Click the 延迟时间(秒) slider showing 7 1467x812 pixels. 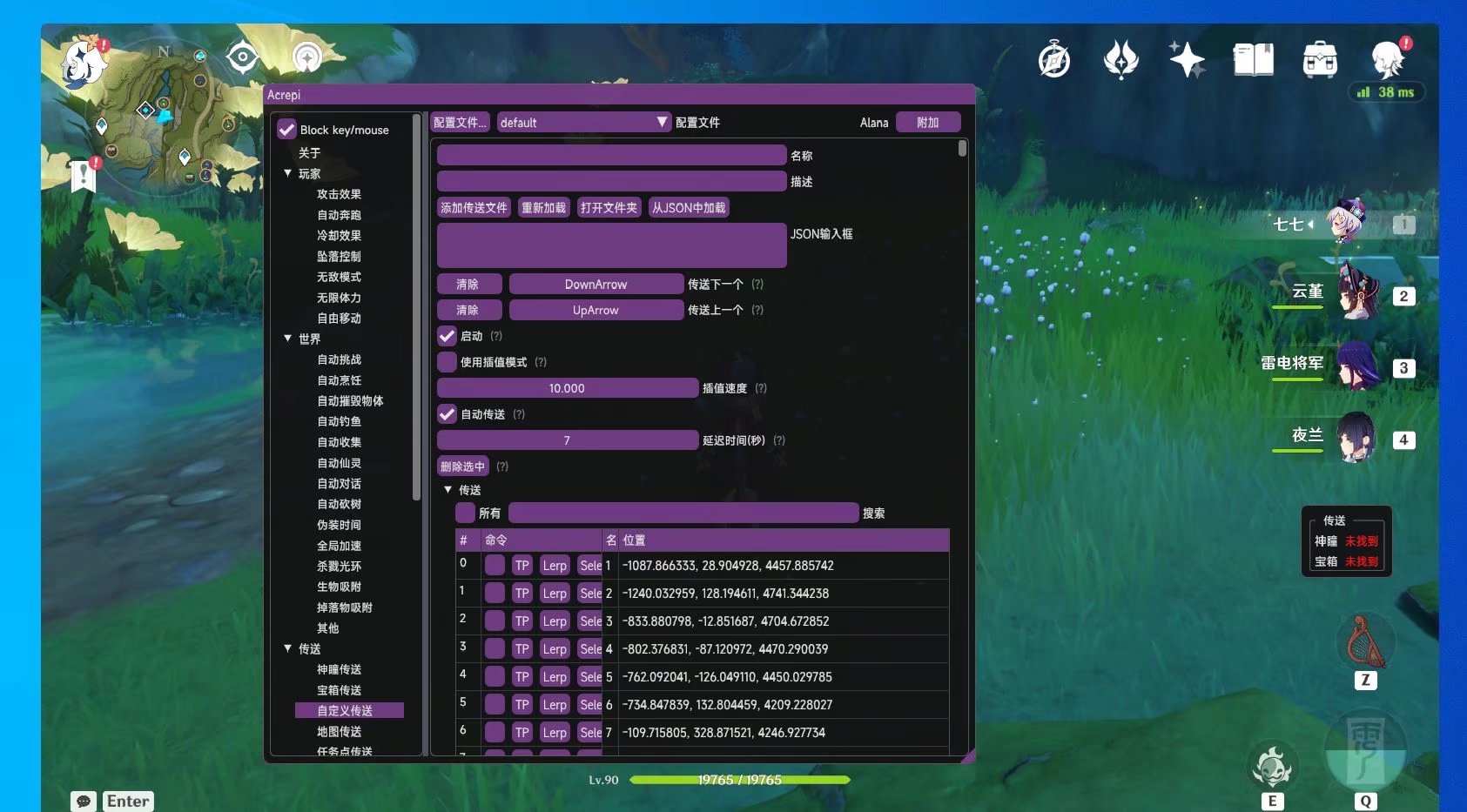(568, 440)
